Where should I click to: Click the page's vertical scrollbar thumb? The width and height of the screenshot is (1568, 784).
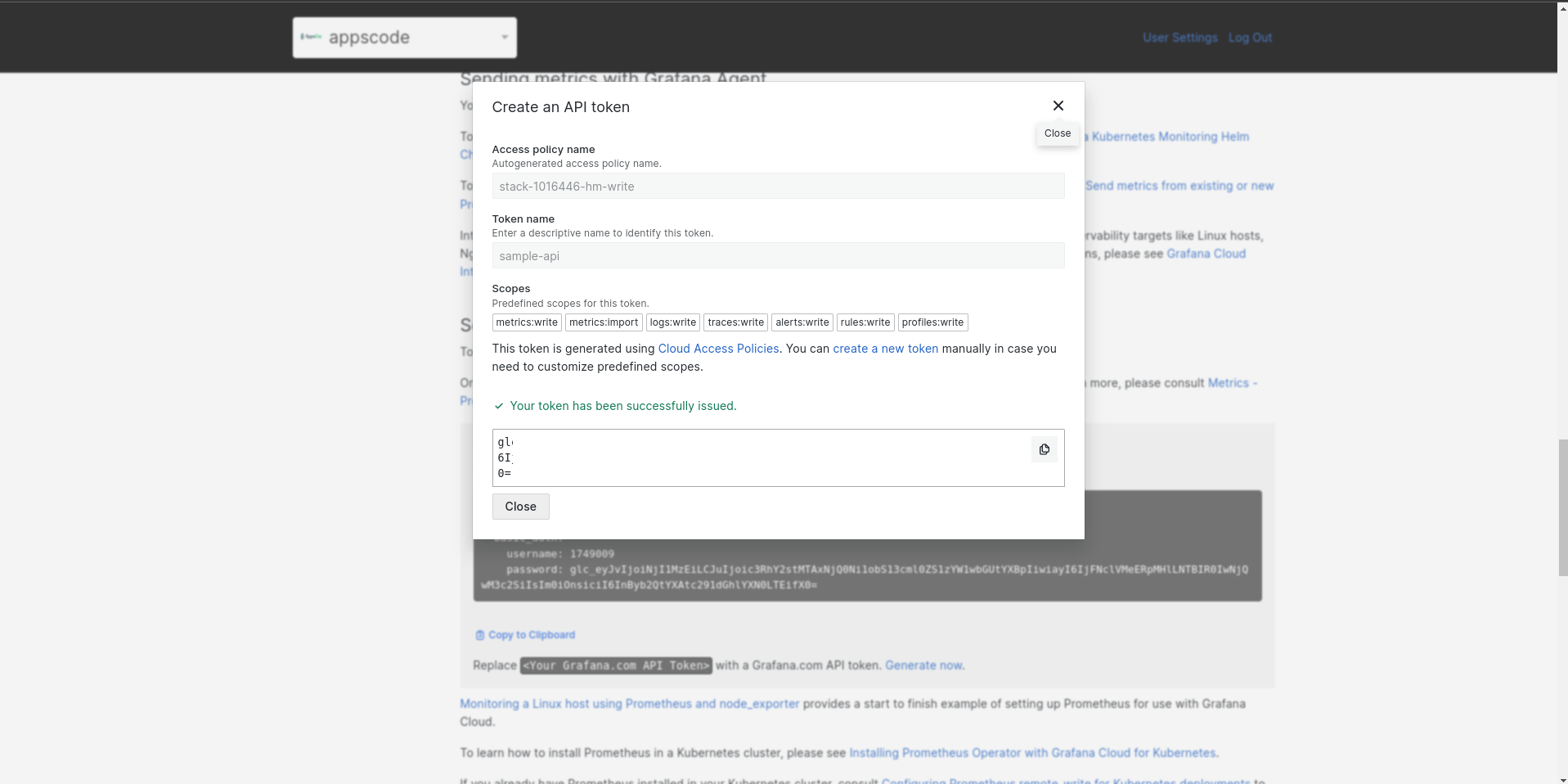pos(1563,507)
